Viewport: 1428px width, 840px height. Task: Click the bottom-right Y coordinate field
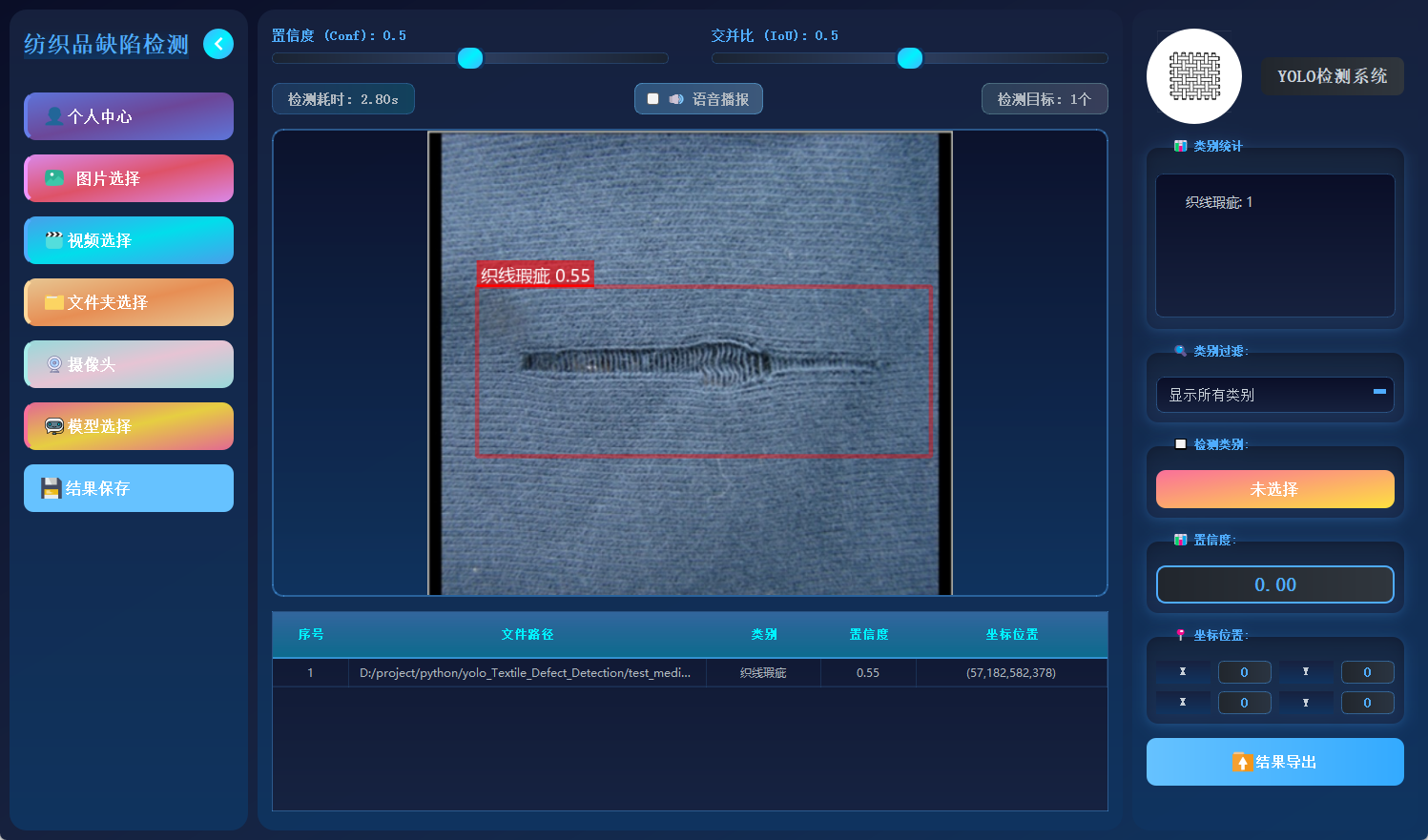point(1368,703)
